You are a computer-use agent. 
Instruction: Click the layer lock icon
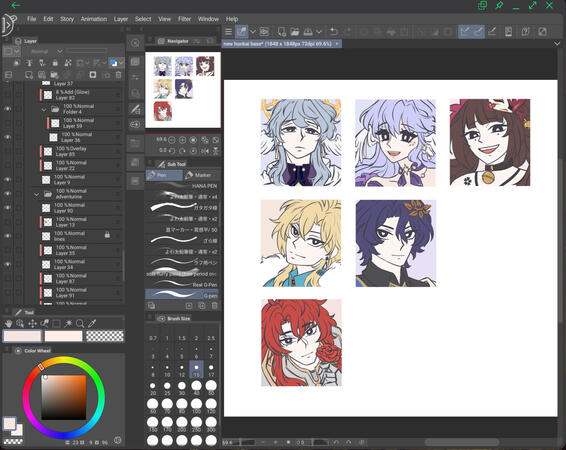[55, 63]
